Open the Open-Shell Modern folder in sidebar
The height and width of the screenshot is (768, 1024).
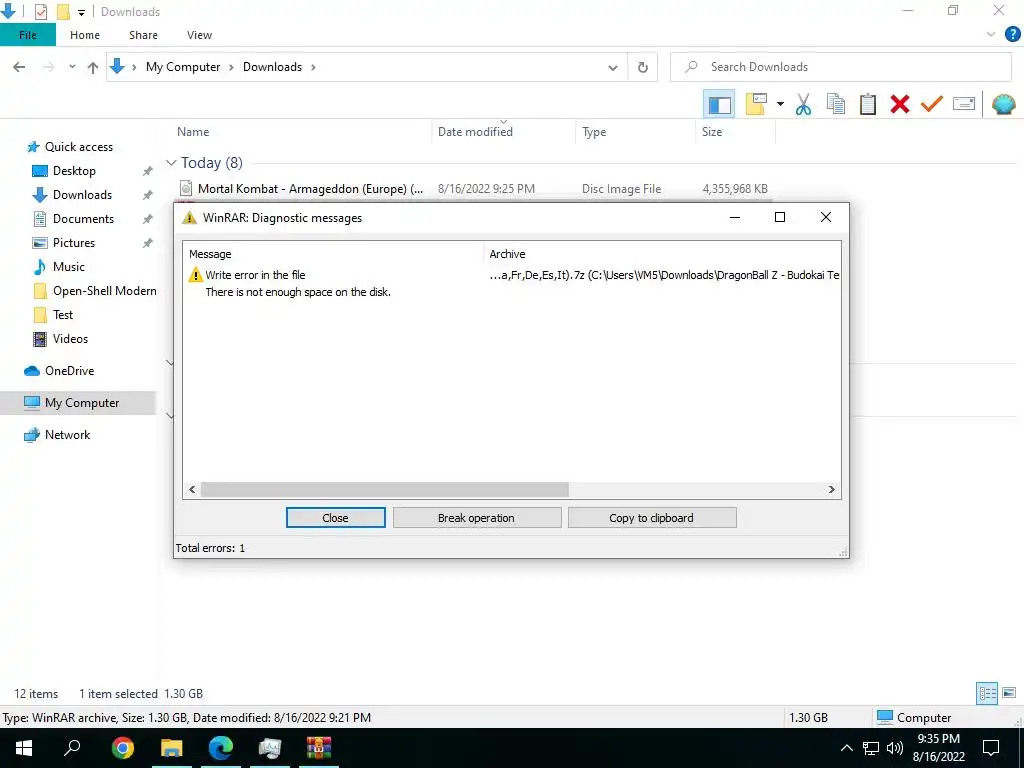click(104, 291)
